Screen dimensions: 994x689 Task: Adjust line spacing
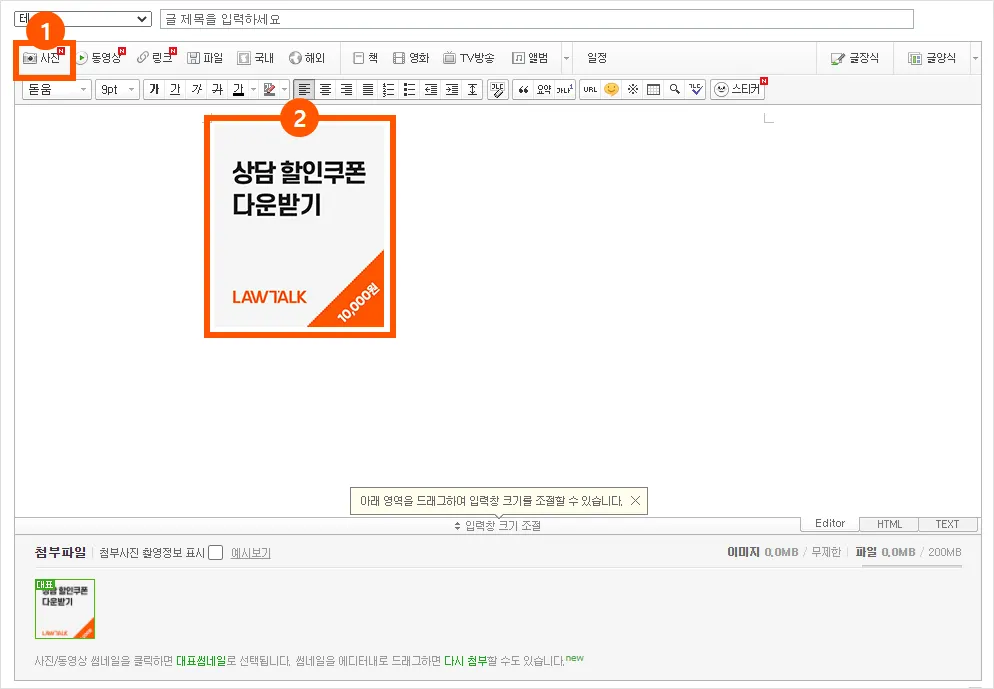coord(472,89)
